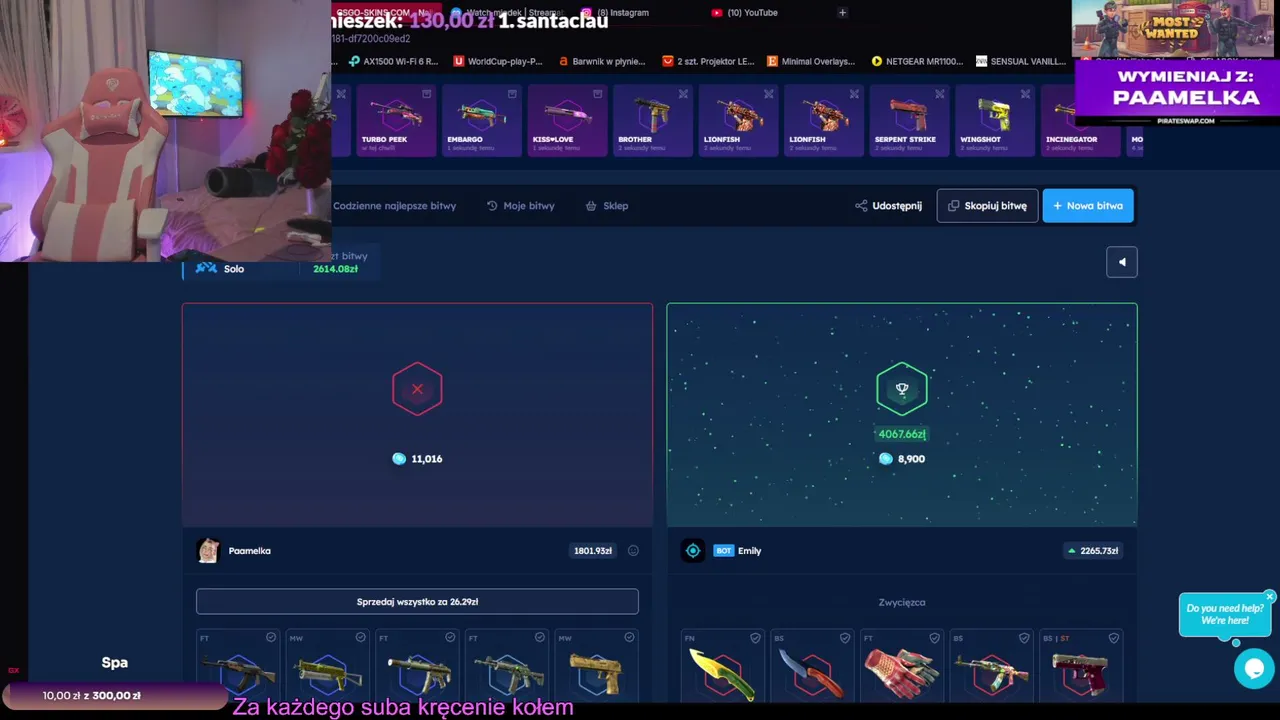Click the 4067.66zł winnings amount
Viewport: 1280px width, 720px height.
[x=902, y=434]
